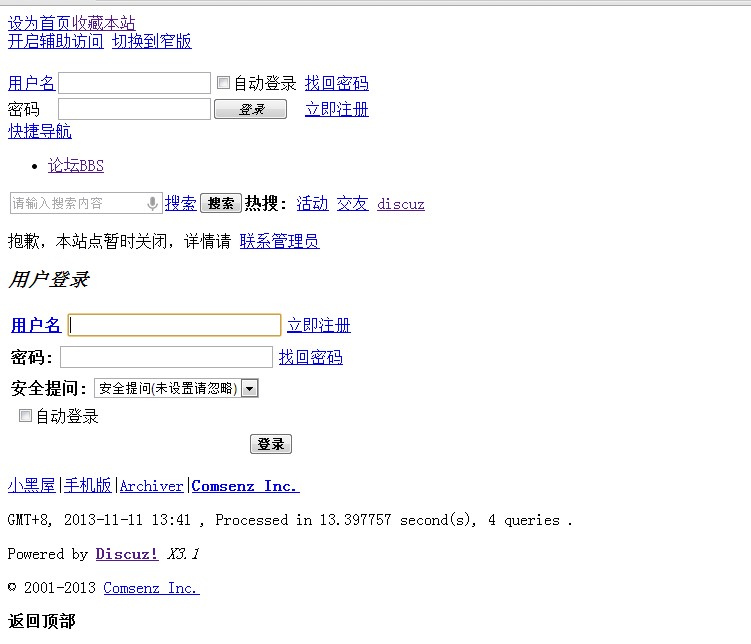The height and width of the screenshot is (644, 751).
Task: Open the 手机版 link
Action: [88, 486]
